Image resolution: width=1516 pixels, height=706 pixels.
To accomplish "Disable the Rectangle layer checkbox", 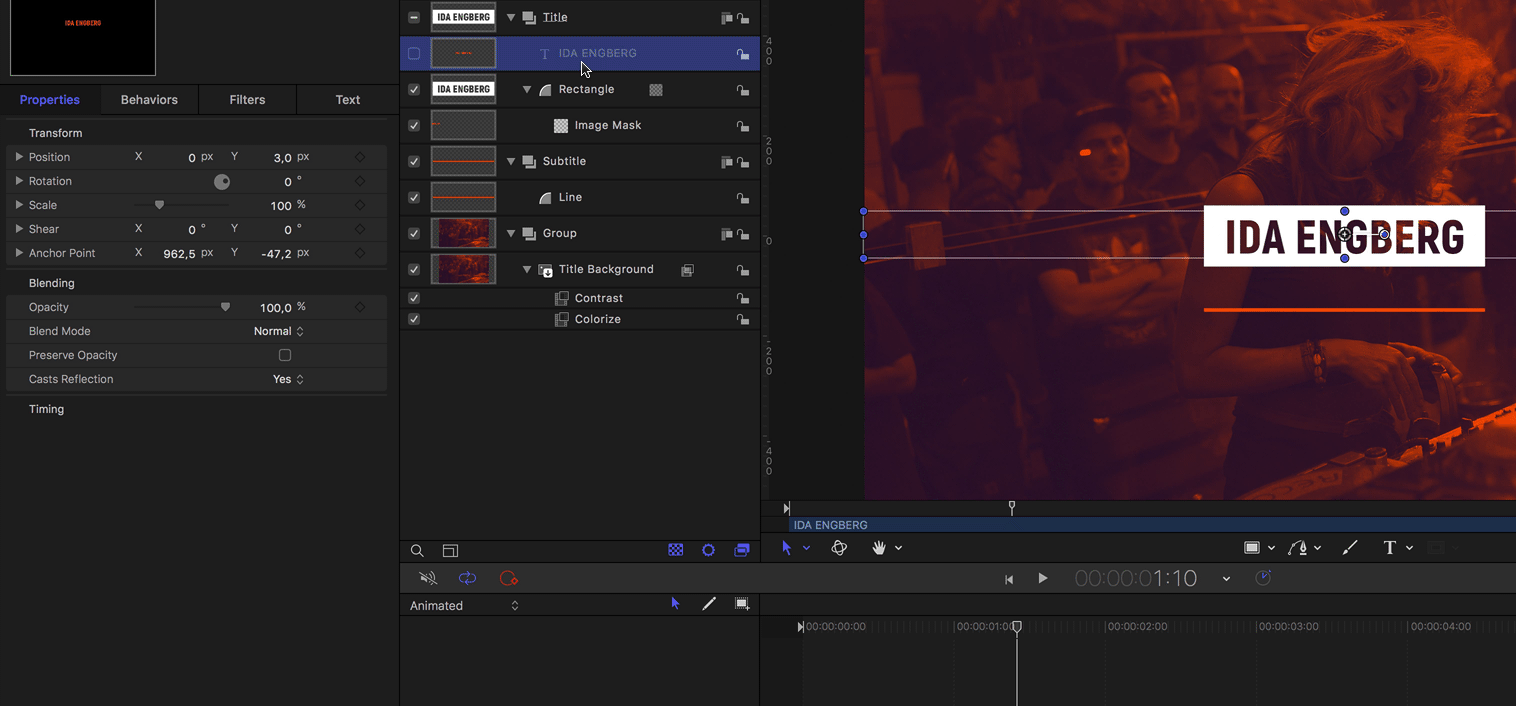I will tap(414, 90).
